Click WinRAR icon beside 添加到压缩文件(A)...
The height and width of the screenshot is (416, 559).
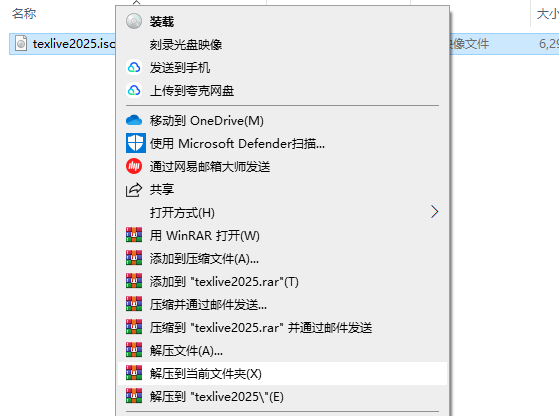134,258
